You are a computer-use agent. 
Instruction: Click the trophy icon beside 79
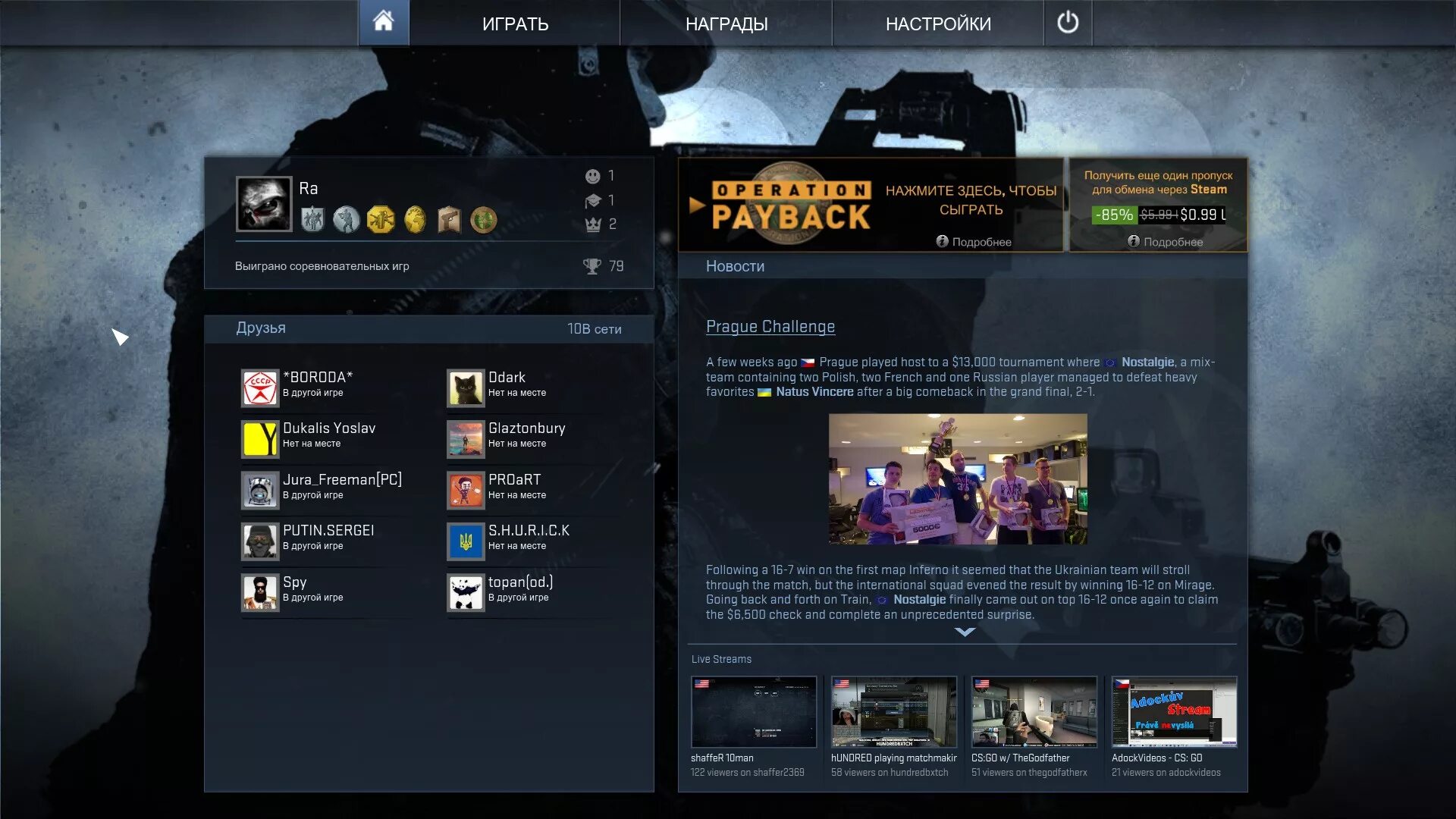click(591, 266)
